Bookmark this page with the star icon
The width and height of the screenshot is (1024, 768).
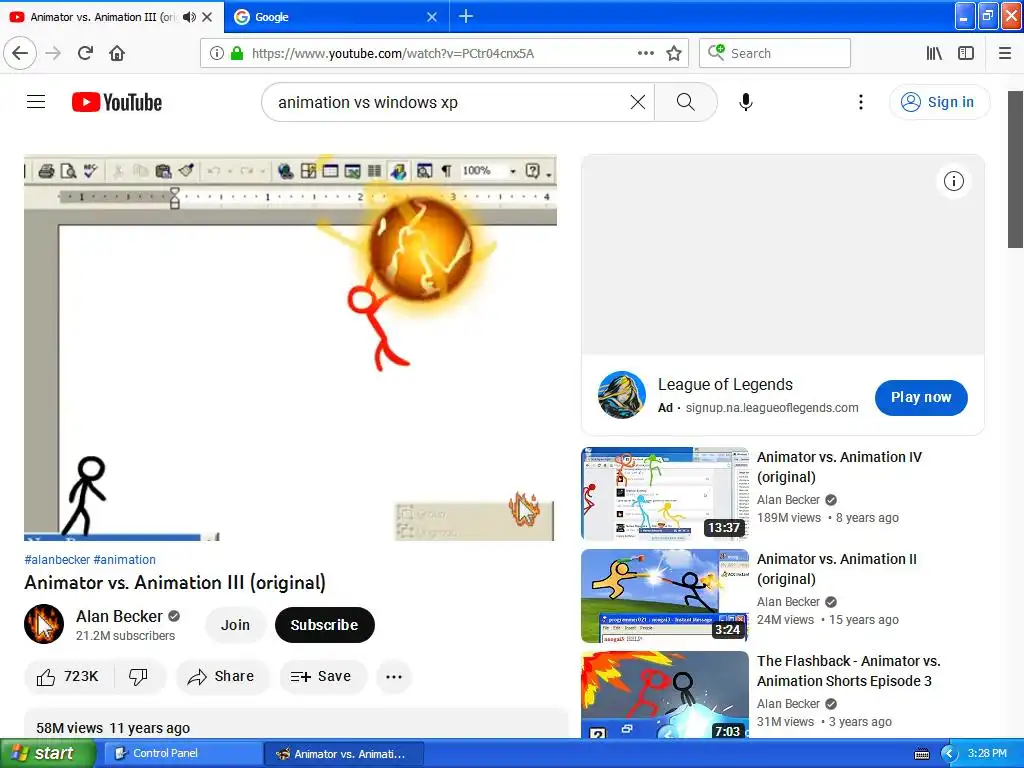coord(674,53)
